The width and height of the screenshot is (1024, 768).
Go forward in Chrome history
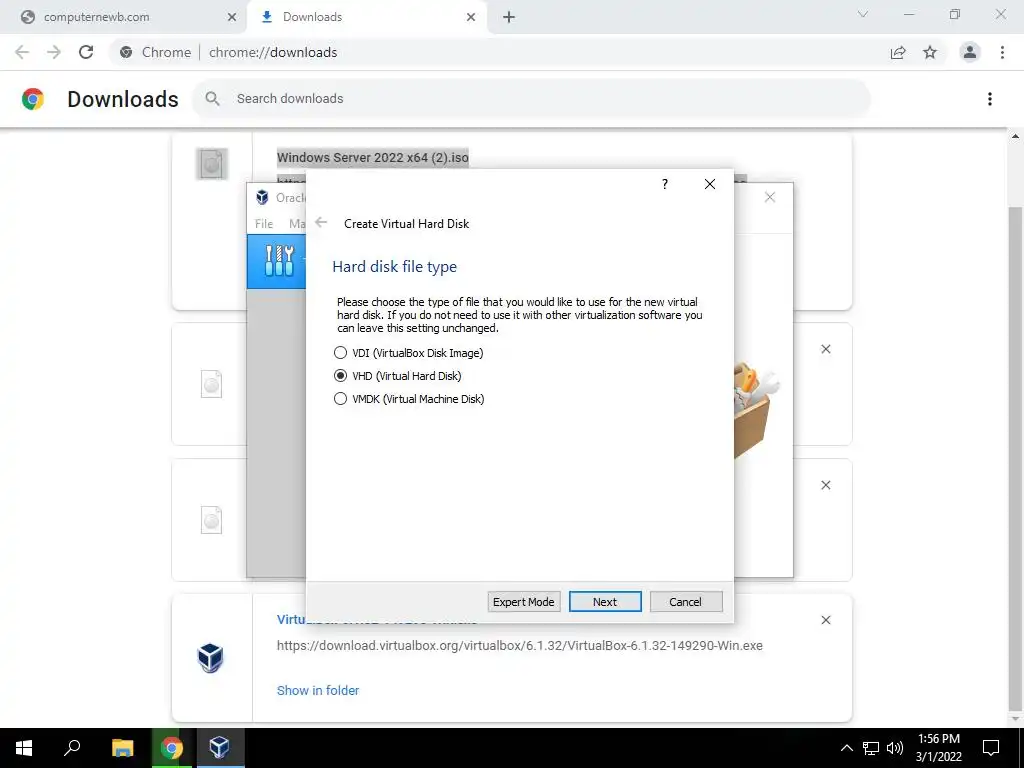tap(54, 52)
